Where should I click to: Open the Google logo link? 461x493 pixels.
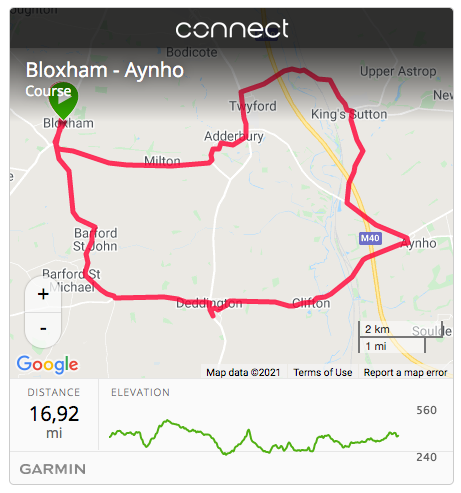click(x=48, y=364)
